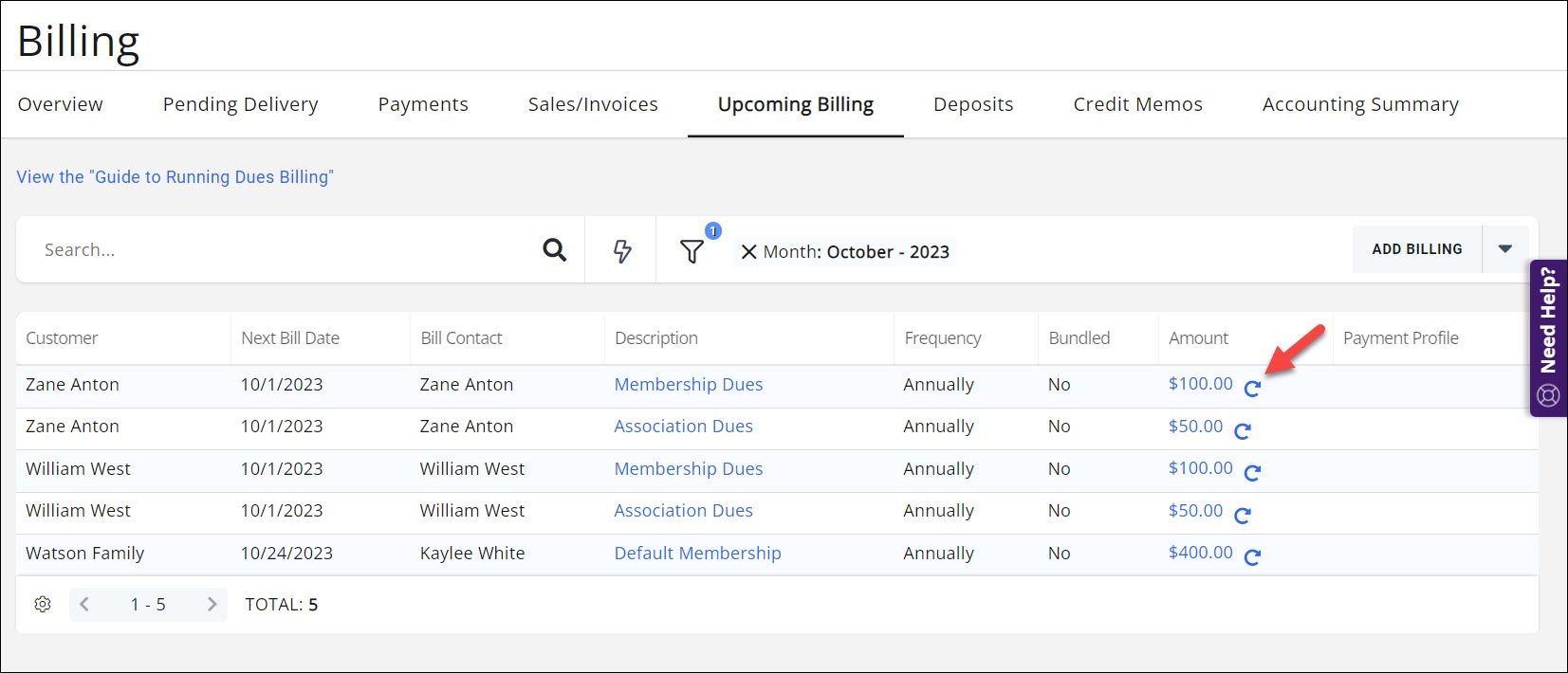
Task: Open table settings gear icon
Action: 43,605
